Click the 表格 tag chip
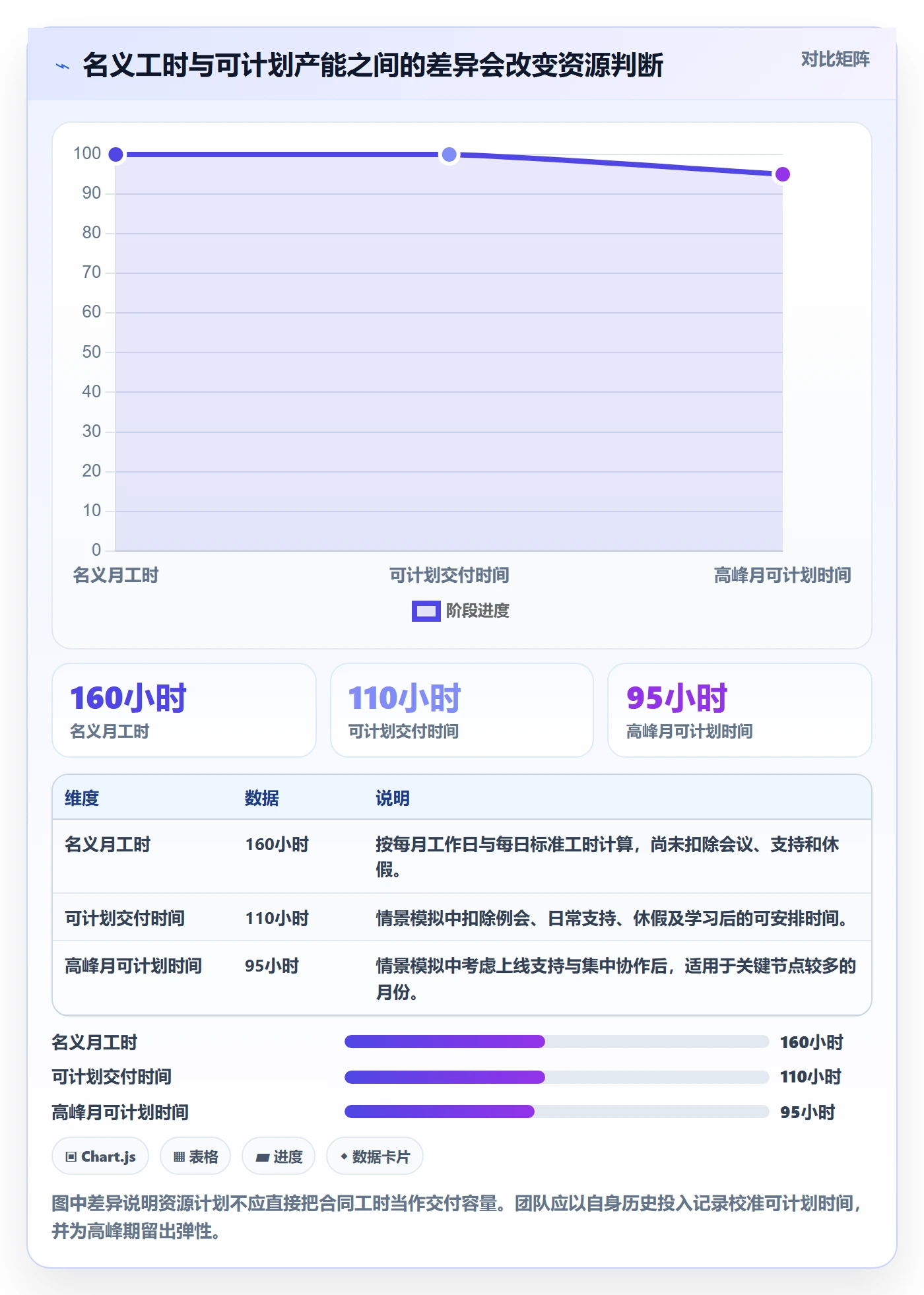Viewport: 924px width, 1295px height. coord(195,1156)
